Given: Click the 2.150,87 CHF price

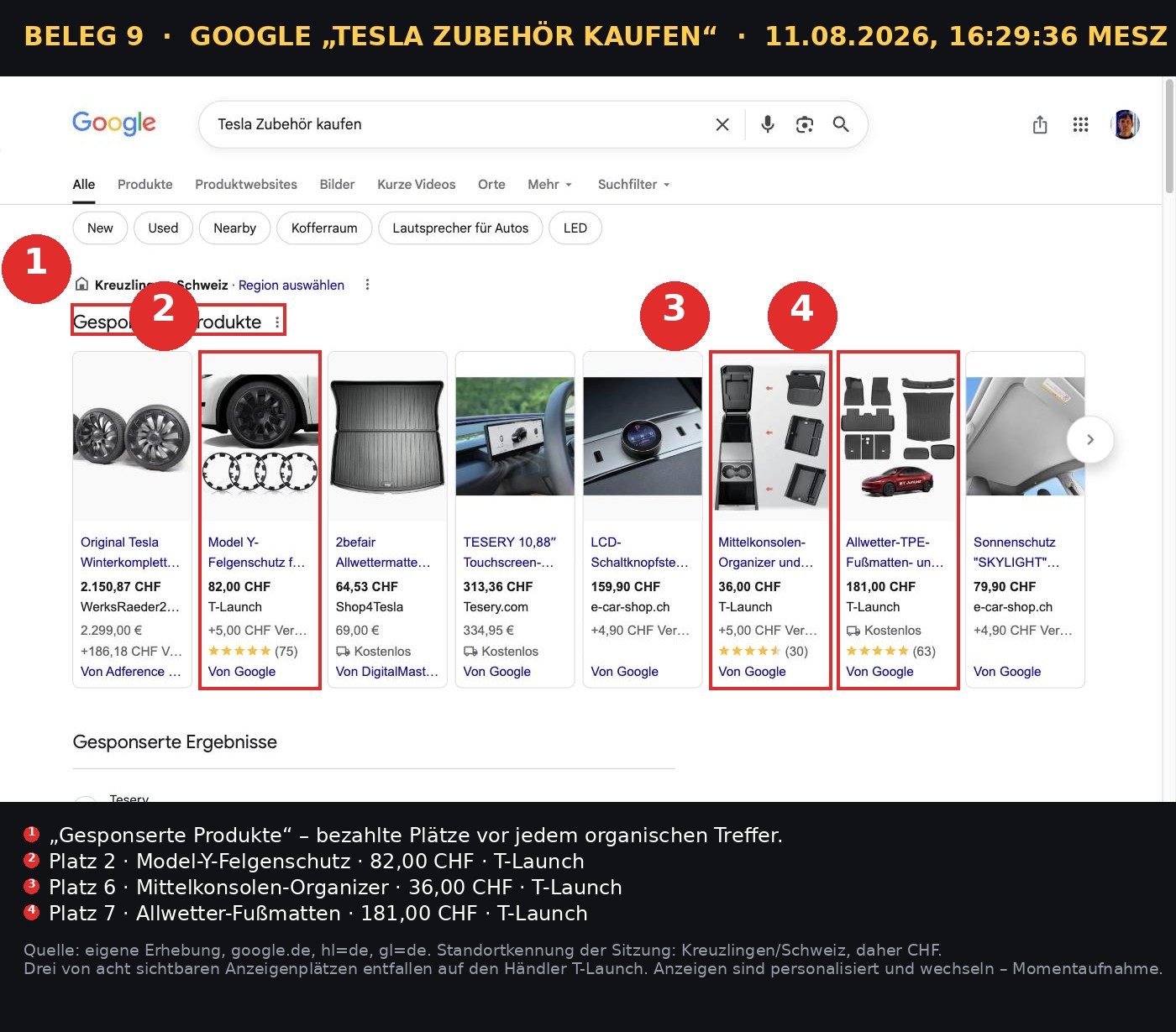Looking at the screenshot, I should tap(120, 587).
